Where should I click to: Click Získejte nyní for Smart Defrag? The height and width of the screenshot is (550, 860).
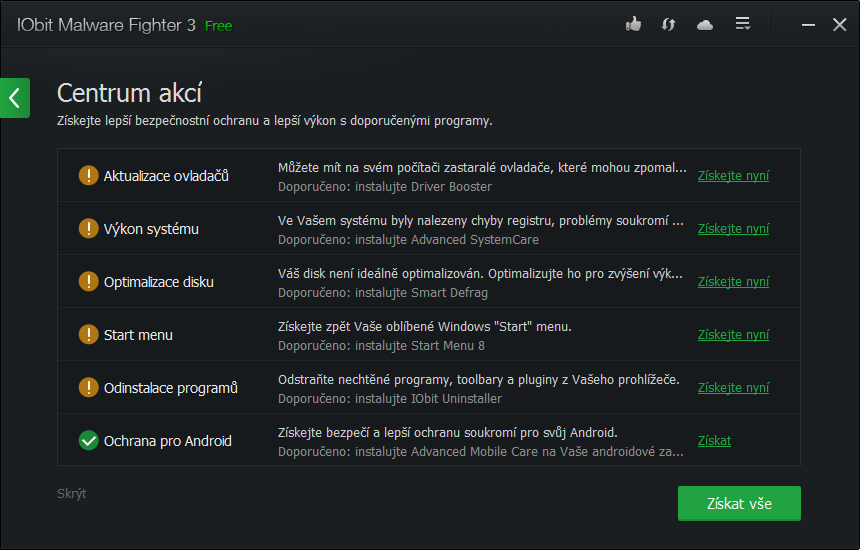click(733, 282)
